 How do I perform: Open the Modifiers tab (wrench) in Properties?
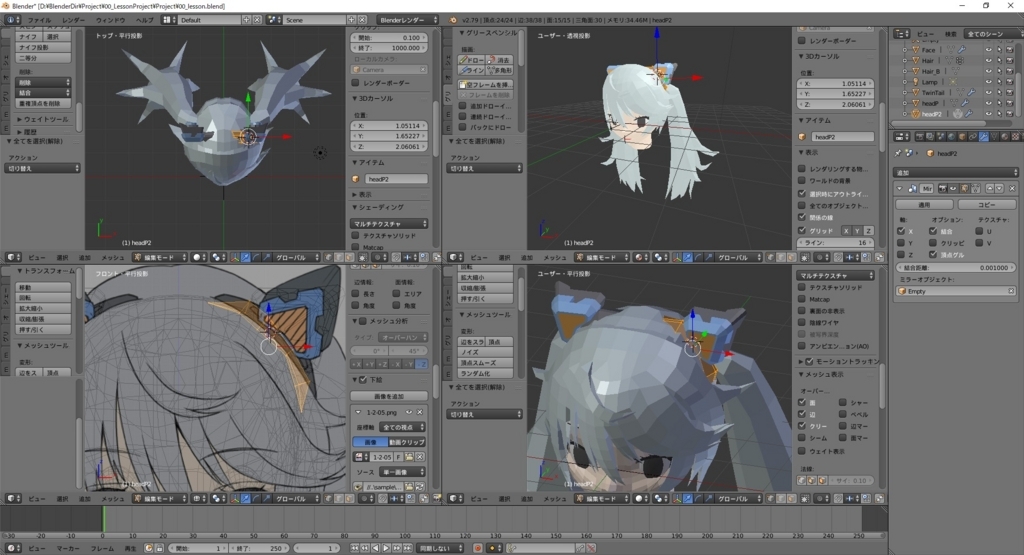point(984,136)
